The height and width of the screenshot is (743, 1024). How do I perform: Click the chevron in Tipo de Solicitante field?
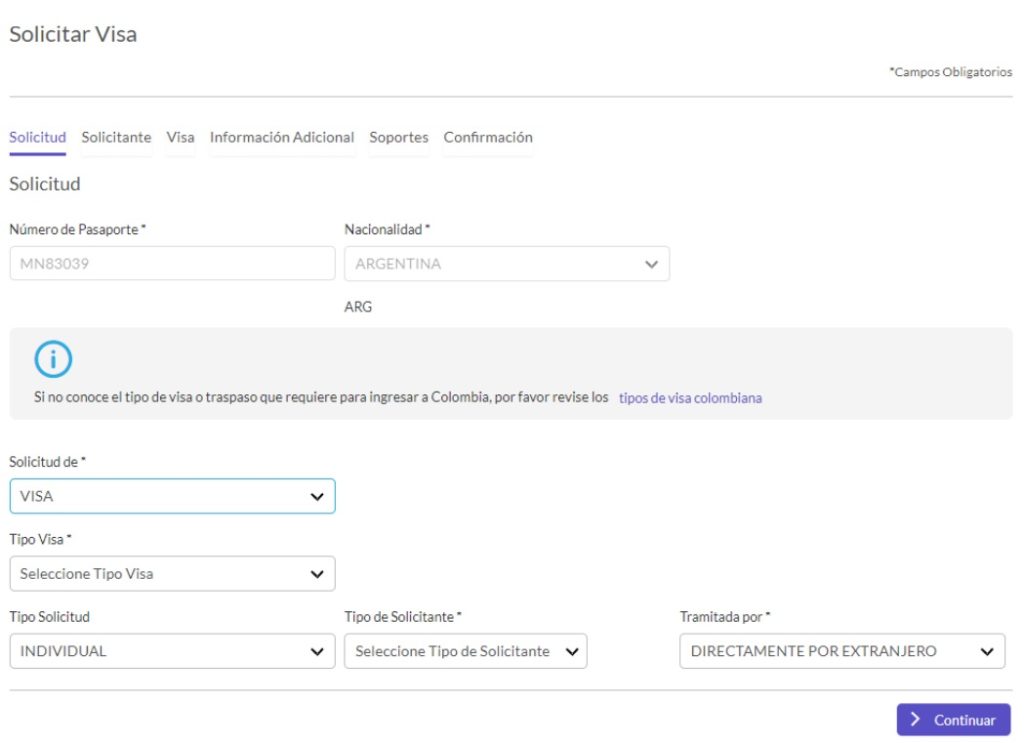(x=571, y=651)
